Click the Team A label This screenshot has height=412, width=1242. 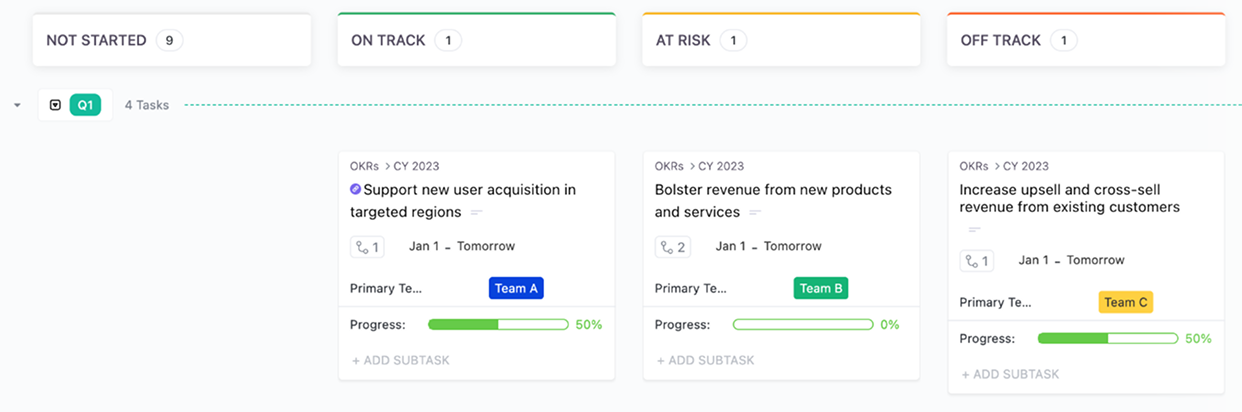[x=516, y=288]
